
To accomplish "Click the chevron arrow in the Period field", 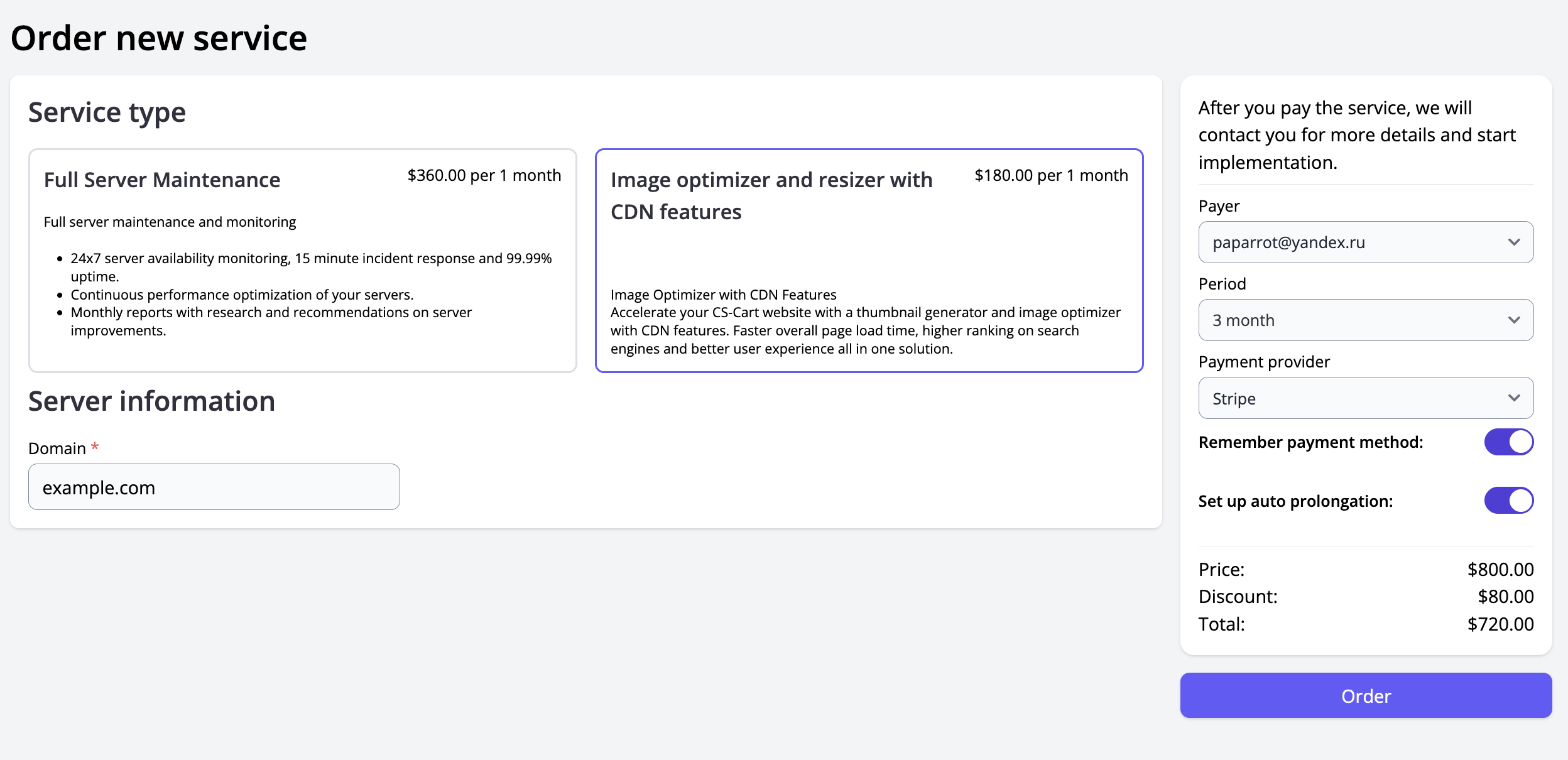I will (1514, 320).
